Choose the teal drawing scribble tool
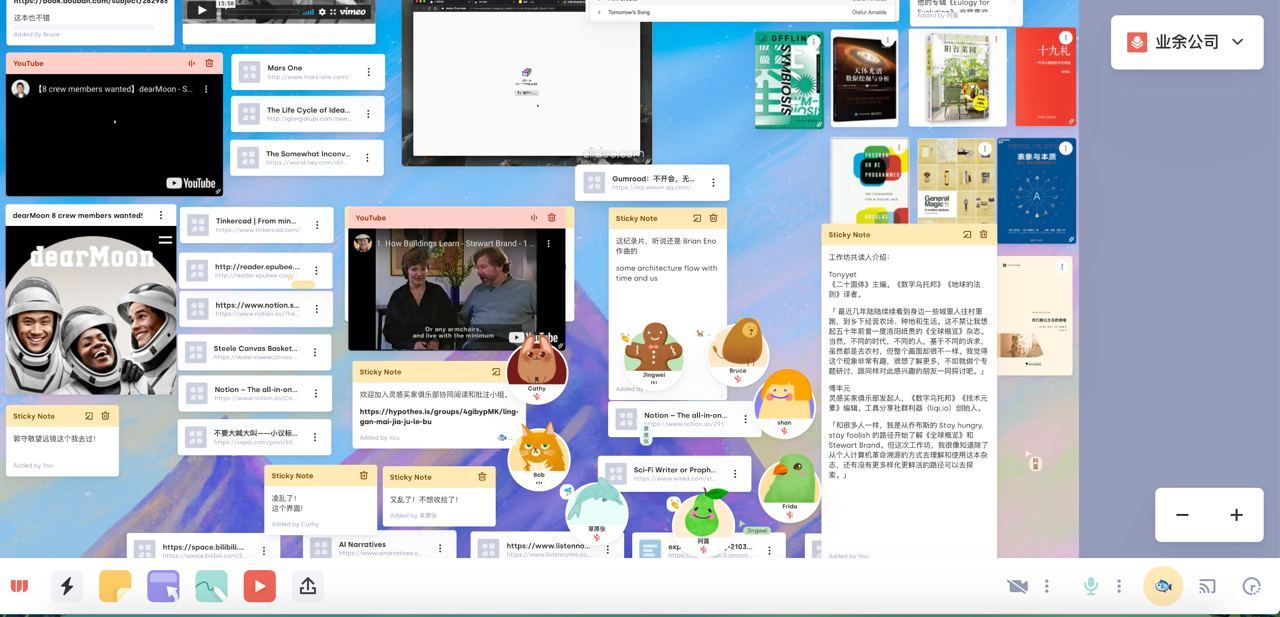The image size is (1280, 617). coord(211,586)
